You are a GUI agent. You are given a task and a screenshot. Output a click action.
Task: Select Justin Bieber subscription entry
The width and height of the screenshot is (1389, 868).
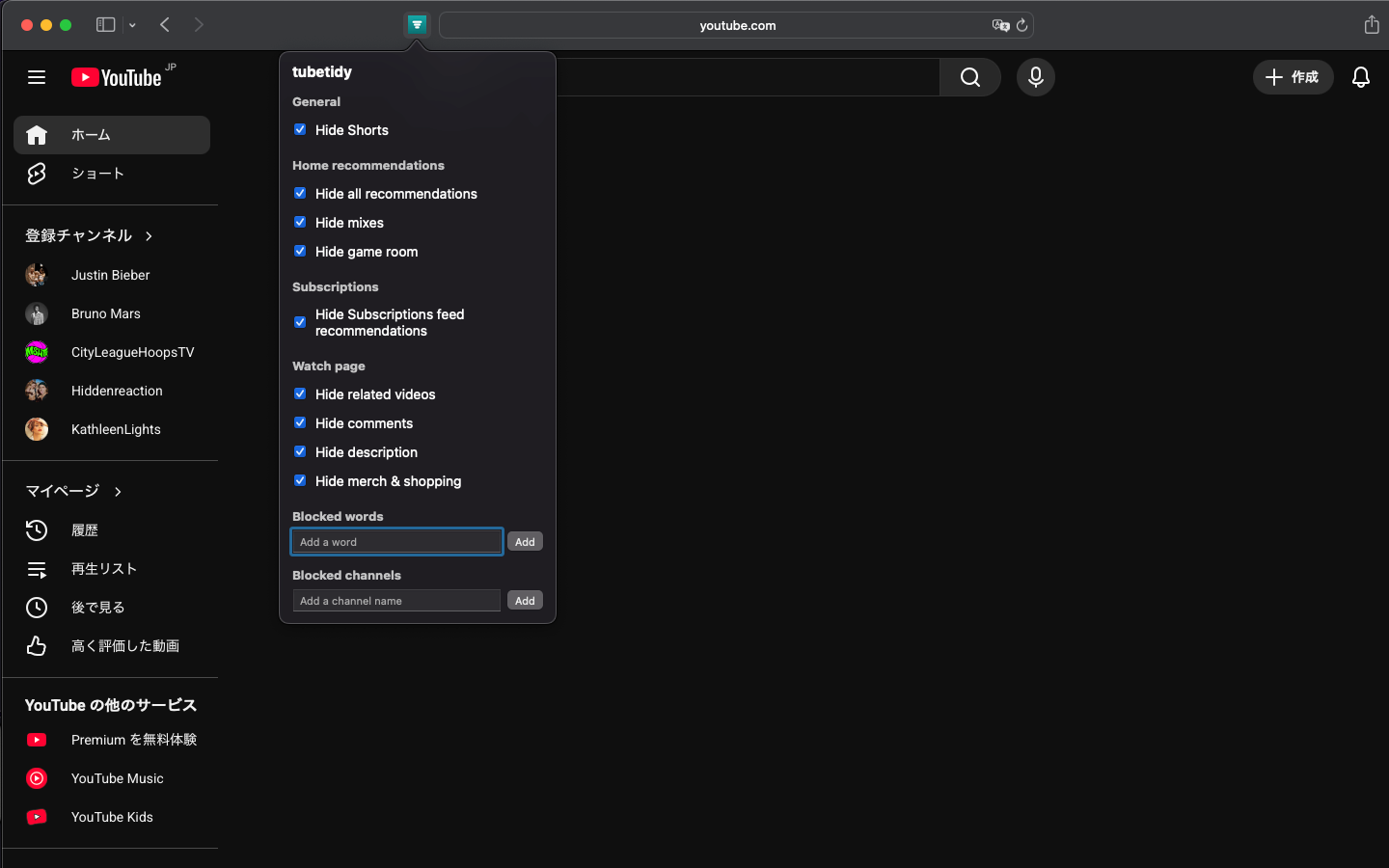(x=112, y=275)
